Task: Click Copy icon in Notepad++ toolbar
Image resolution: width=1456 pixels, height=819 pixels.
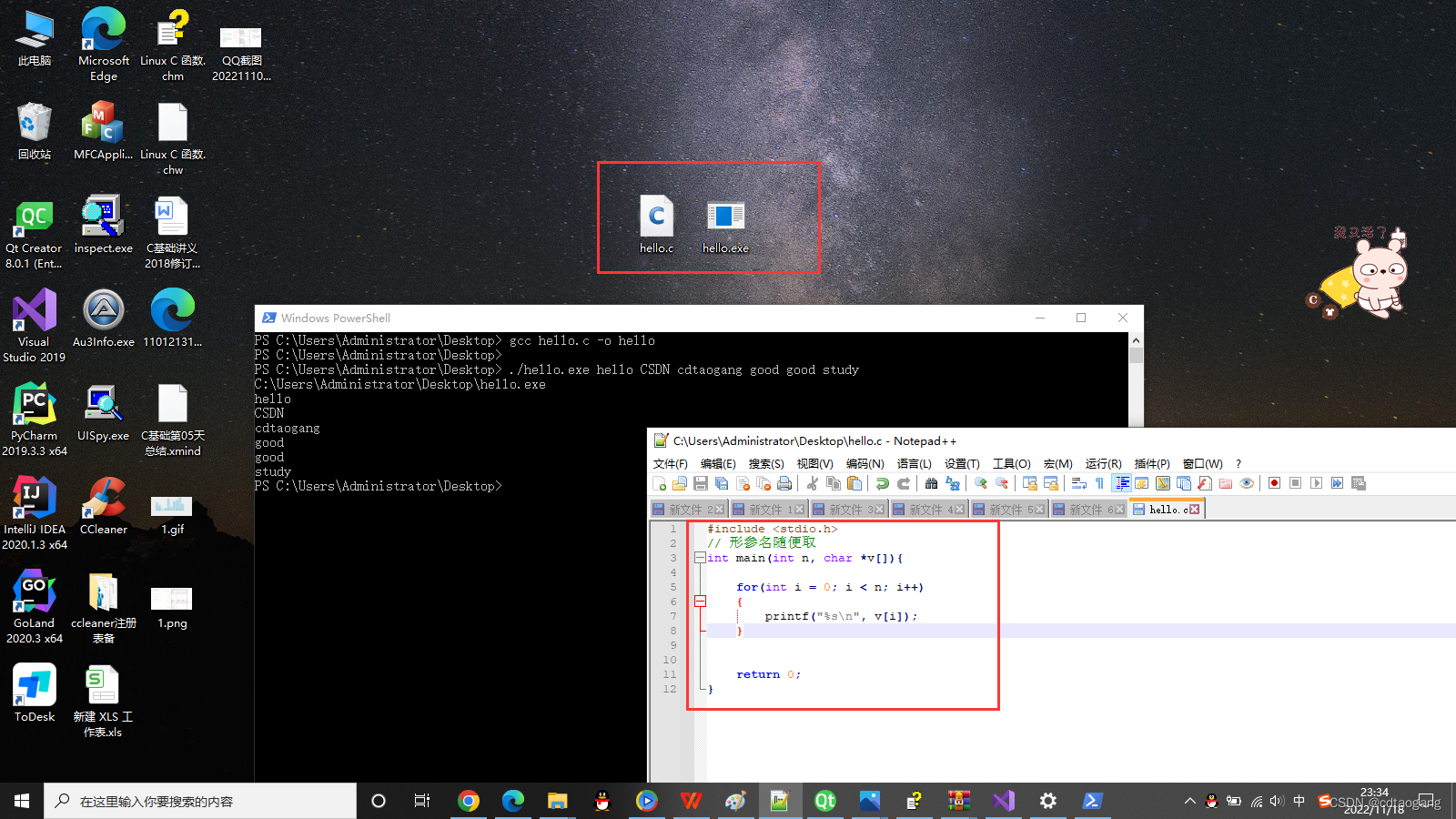Action: [834, 483]
